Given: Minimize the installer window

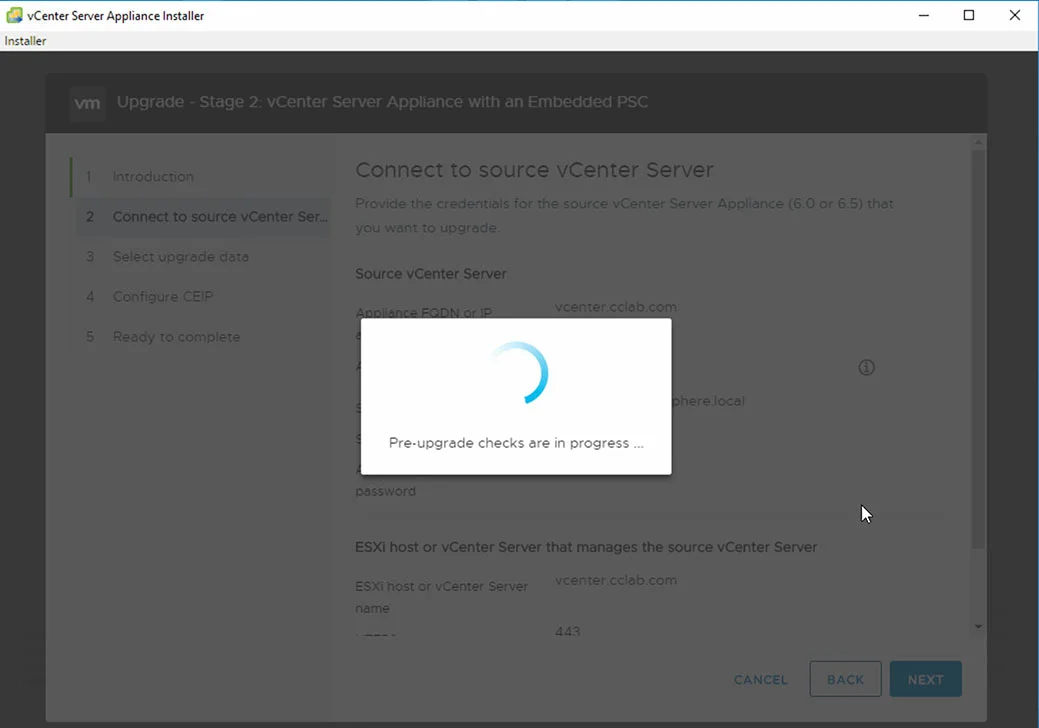Looking at the screenshot, I should click(924, 15).
